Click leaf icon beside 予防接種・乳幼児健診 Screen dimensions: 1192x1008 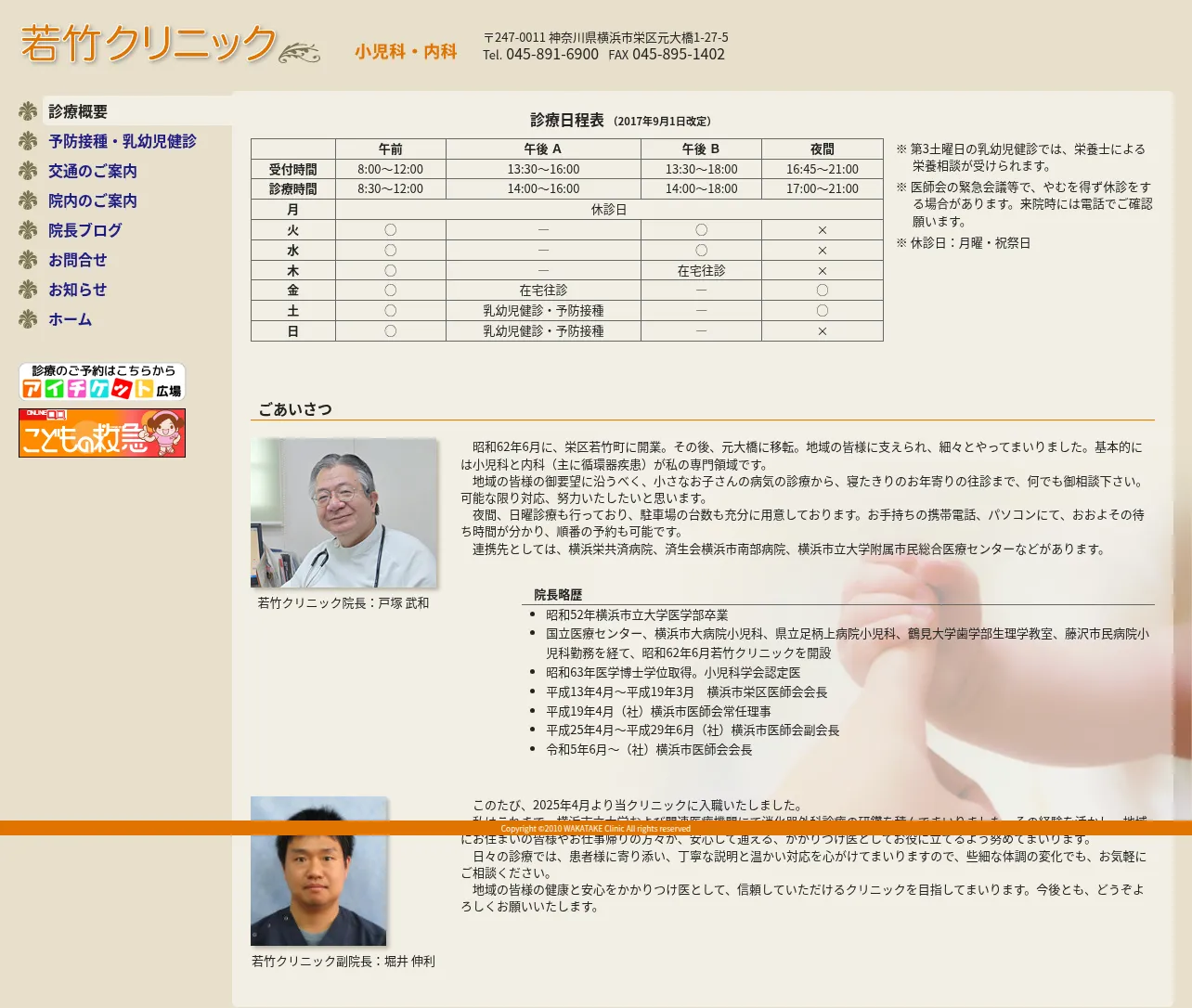point(28,141)
